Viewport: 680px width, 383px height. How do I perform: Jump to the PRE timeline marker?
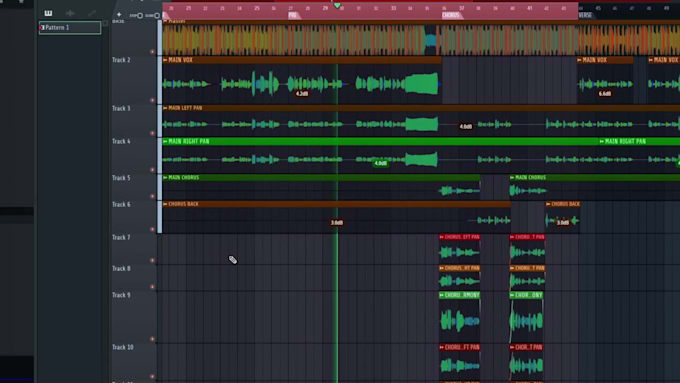(x=293, y=15)
